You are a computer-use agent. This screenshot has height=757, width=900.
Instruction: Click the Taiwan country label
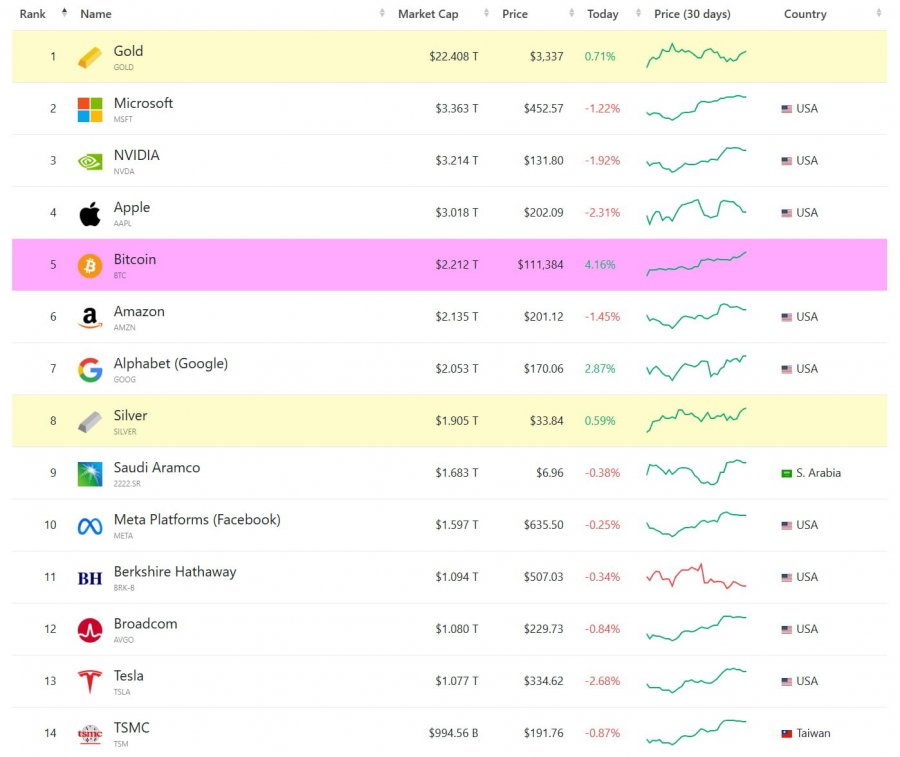coord(813,733)
